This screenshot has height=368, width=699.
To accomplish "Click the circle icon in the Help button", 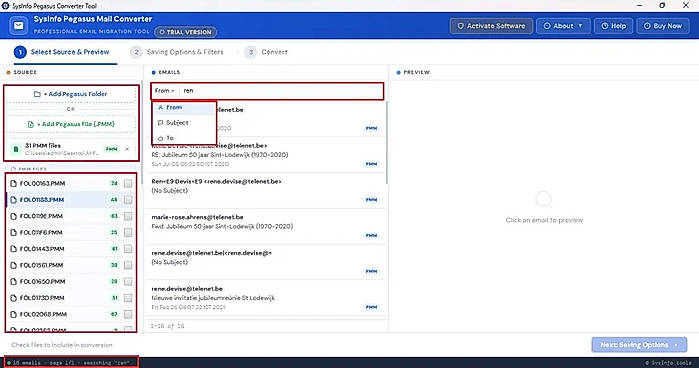I will tap(604, 26).
